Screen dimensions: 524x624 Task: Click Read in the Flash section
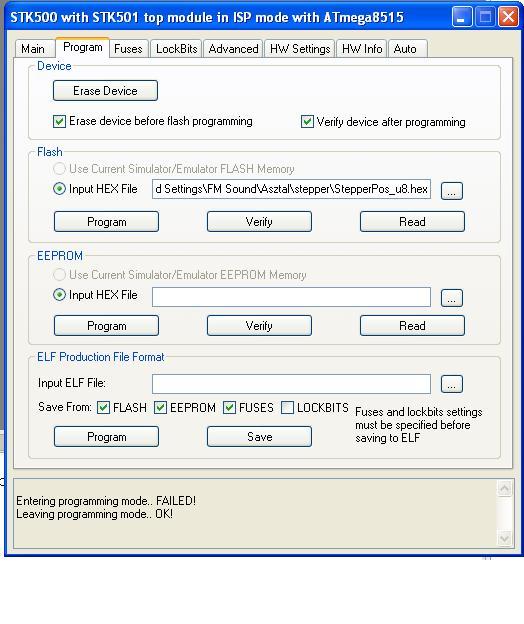[412, 222]
